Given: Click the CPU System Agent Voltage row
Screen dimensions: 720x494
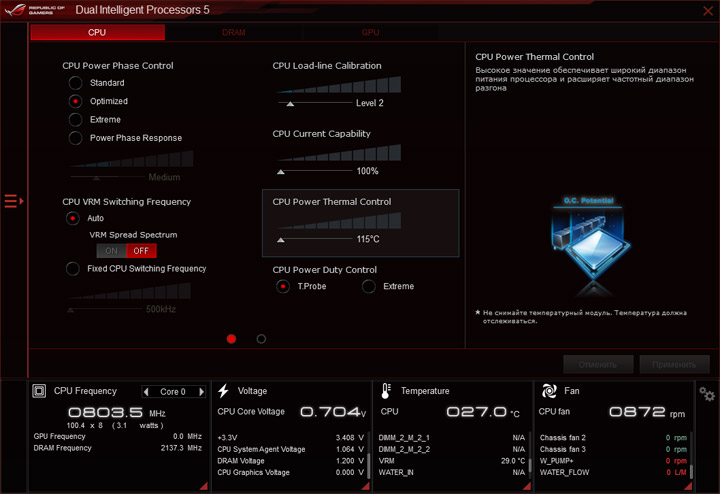Looking at the screenshot, I should (291, 449).
